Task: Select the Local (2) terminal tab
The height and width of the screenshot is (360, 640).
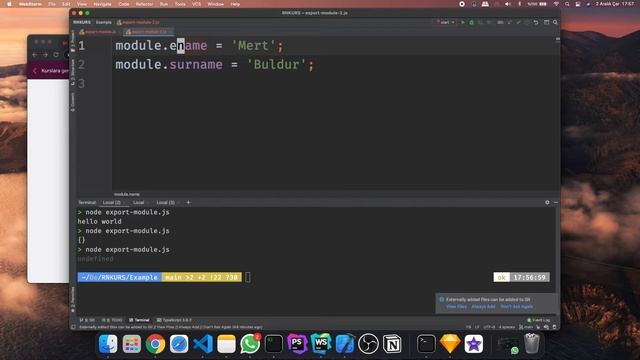Action: click(x=111, y=202)
